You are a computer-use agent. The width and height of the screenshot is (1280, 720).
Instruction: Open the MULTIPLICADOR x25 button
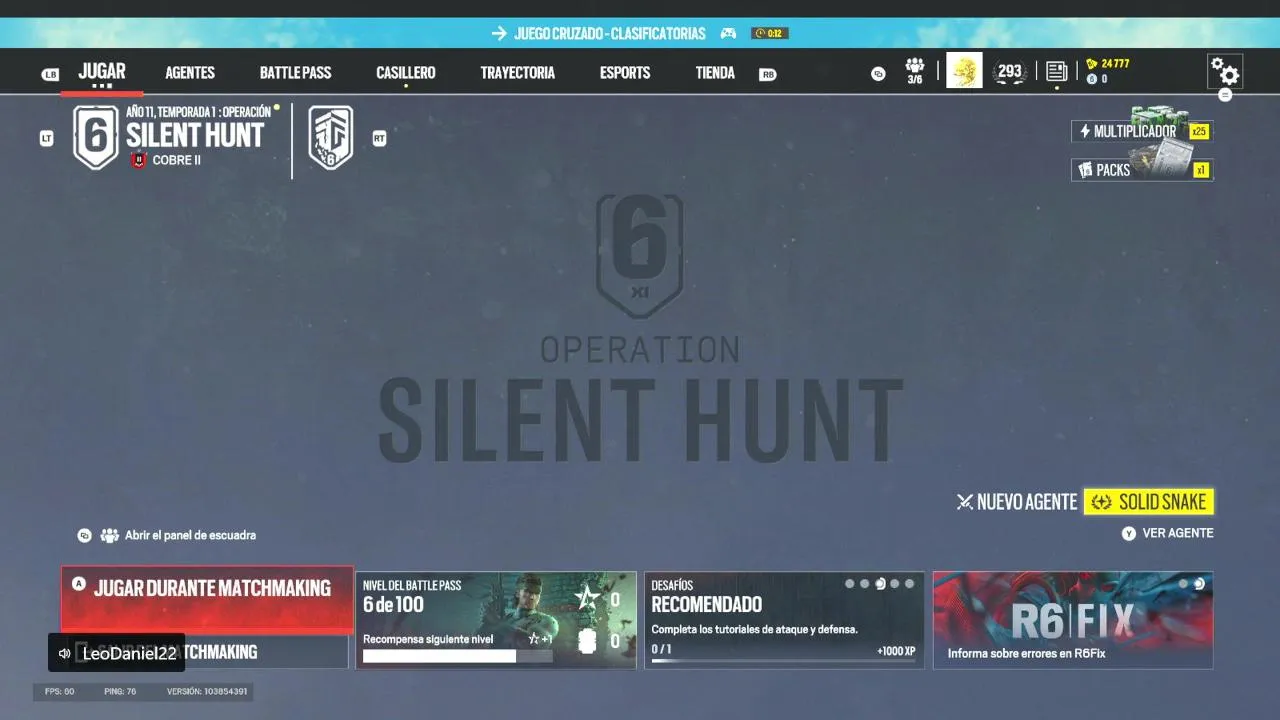click(1142, 131)
